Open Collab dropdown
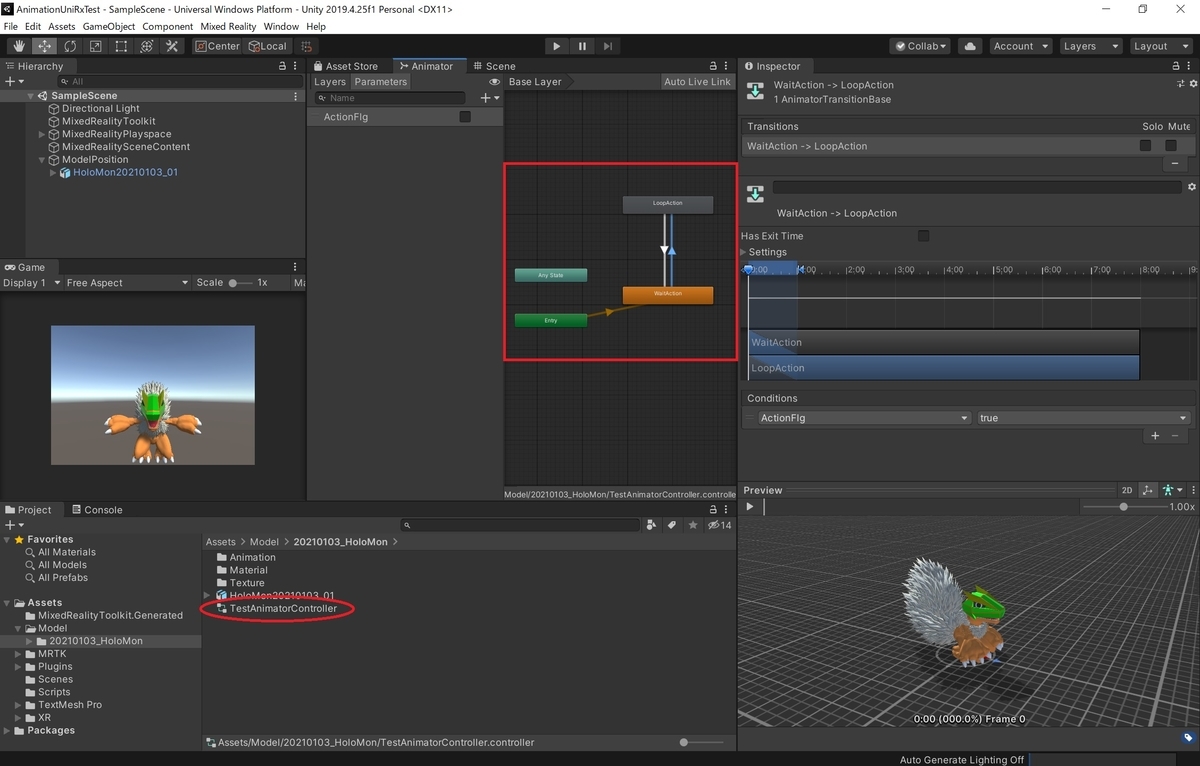 [921, 46]
